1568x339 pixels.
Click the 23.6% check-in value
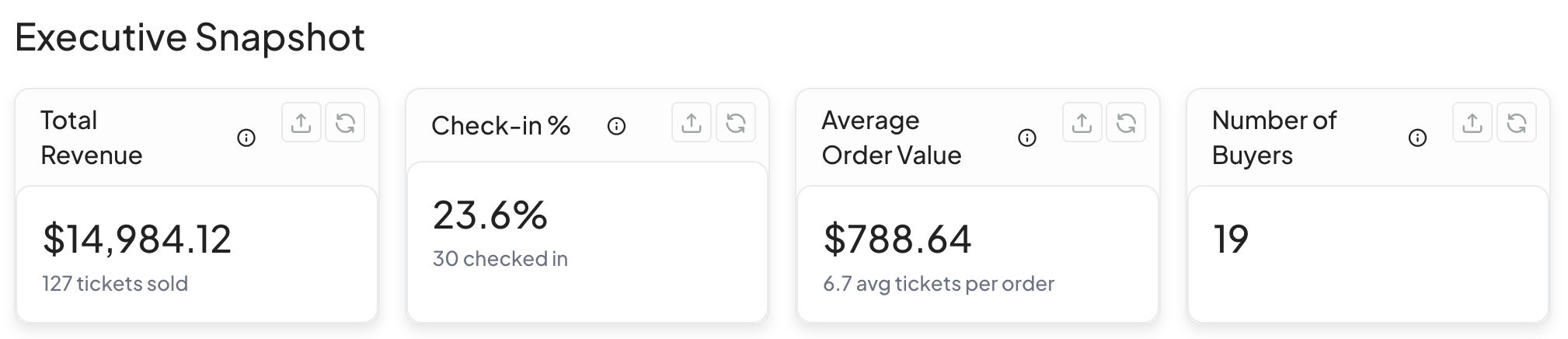point(490,215)
